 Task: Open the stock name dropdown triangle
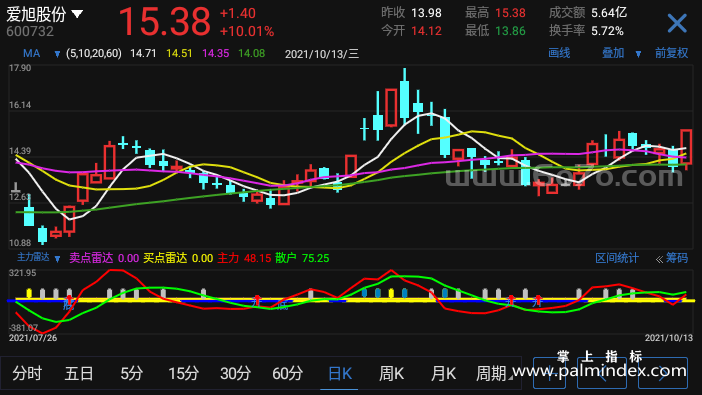(x=77, y=14)
